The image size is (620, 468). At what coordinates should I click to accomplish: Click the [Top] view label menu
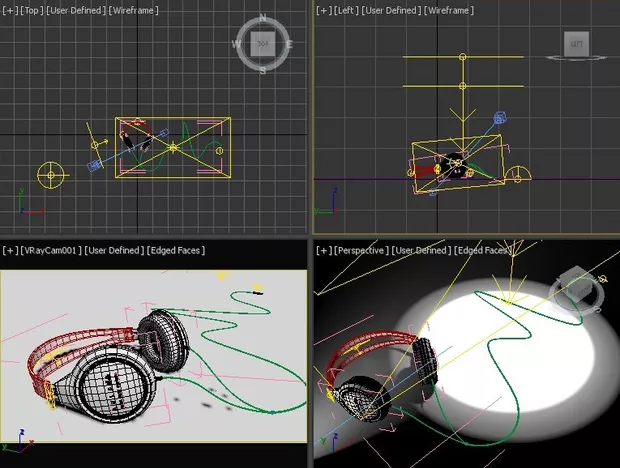tap(32, 11)
